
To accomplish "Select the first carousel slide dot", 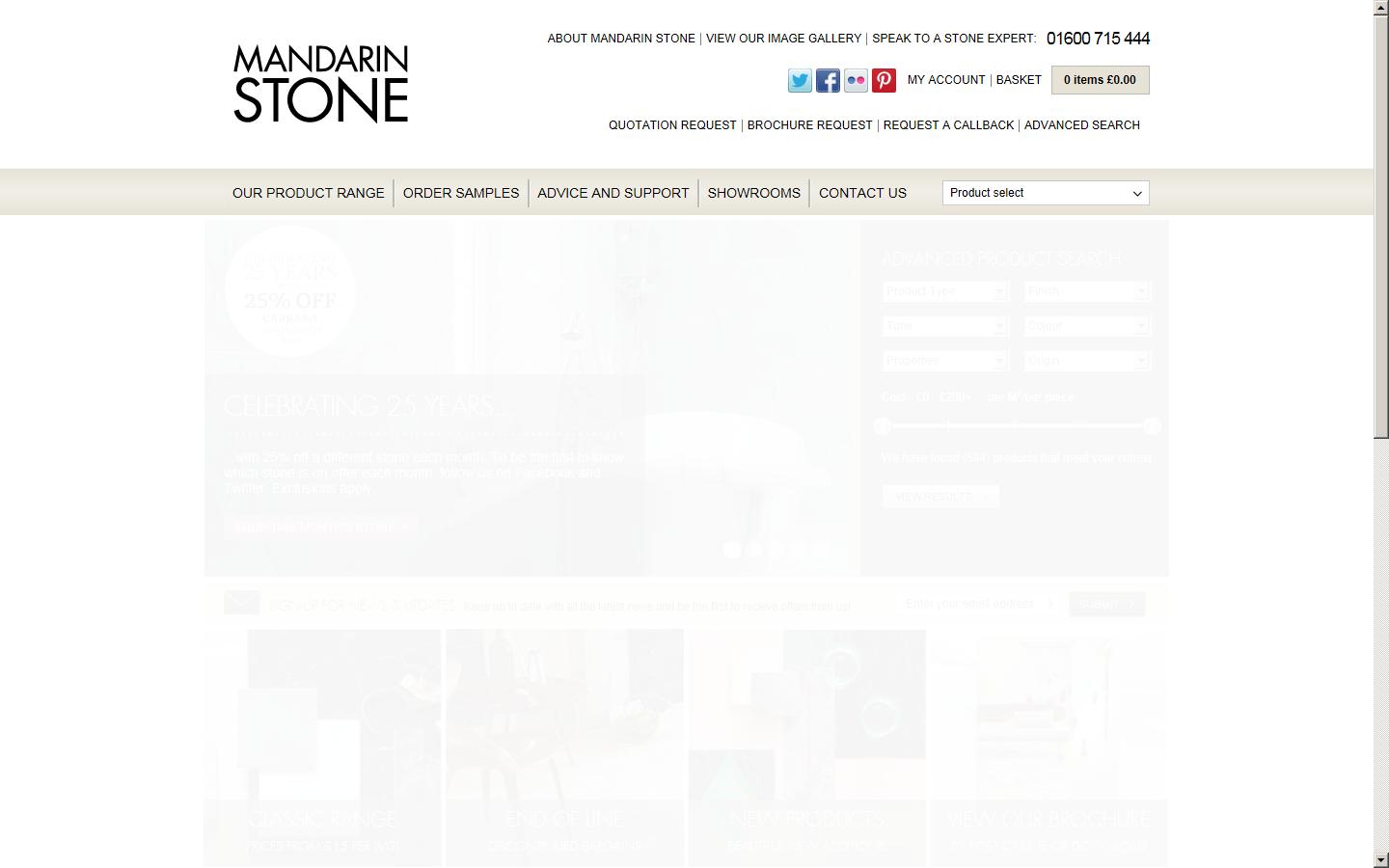I will 732,549.
